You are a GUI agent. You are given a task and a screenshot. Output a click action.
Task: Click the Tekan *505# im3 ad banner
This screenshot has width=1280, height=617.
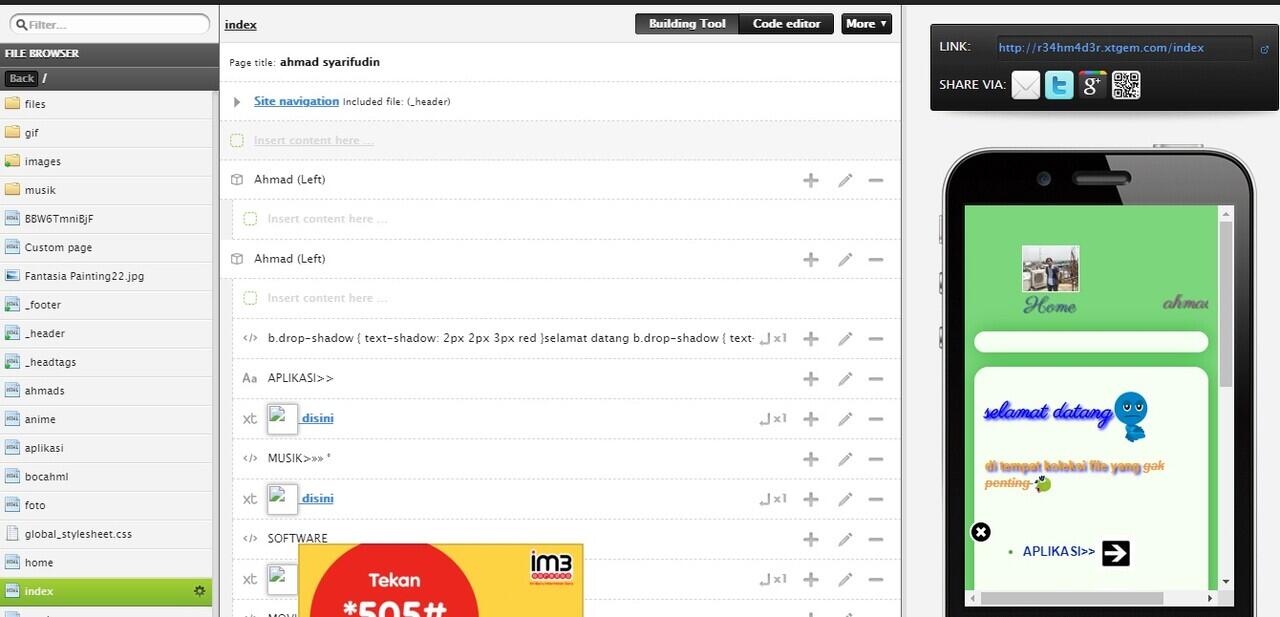pos(440,580)
